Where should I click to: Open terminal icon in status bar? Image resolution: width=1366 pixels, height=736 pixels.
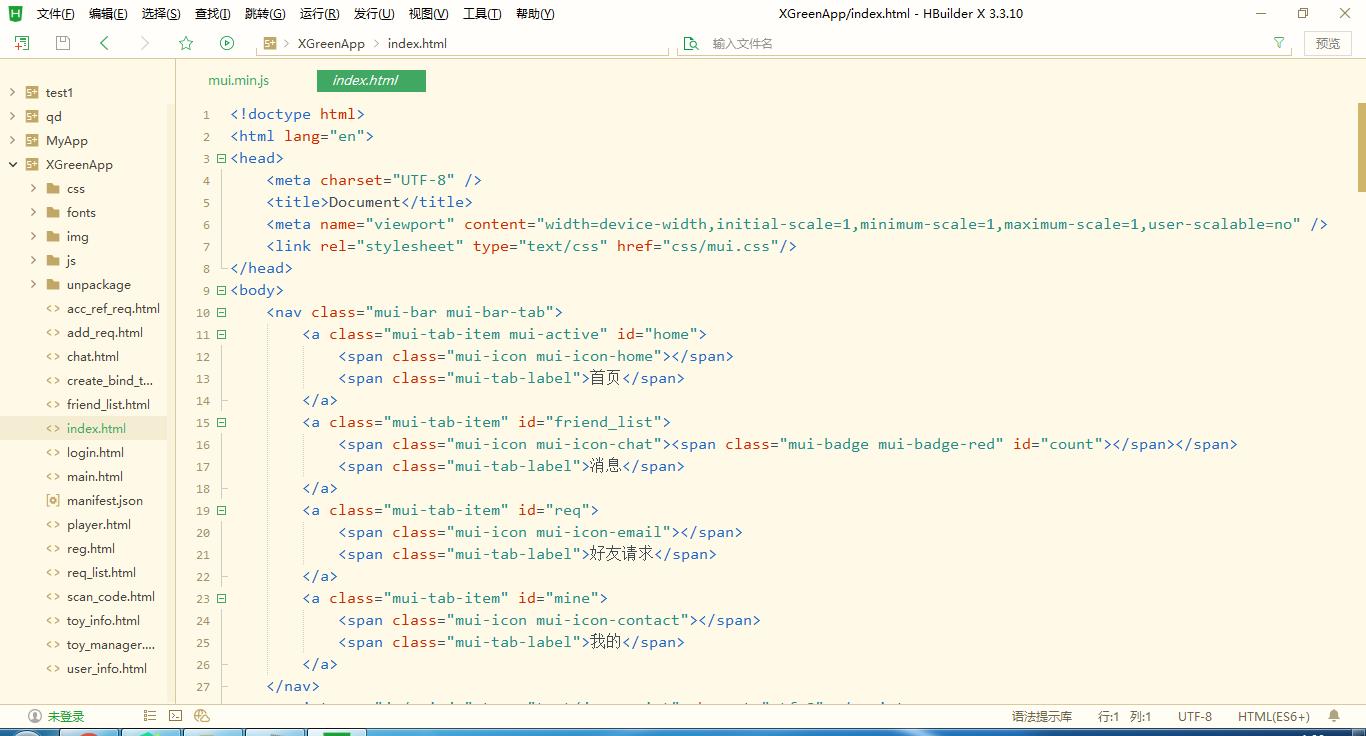coord(176,716)
